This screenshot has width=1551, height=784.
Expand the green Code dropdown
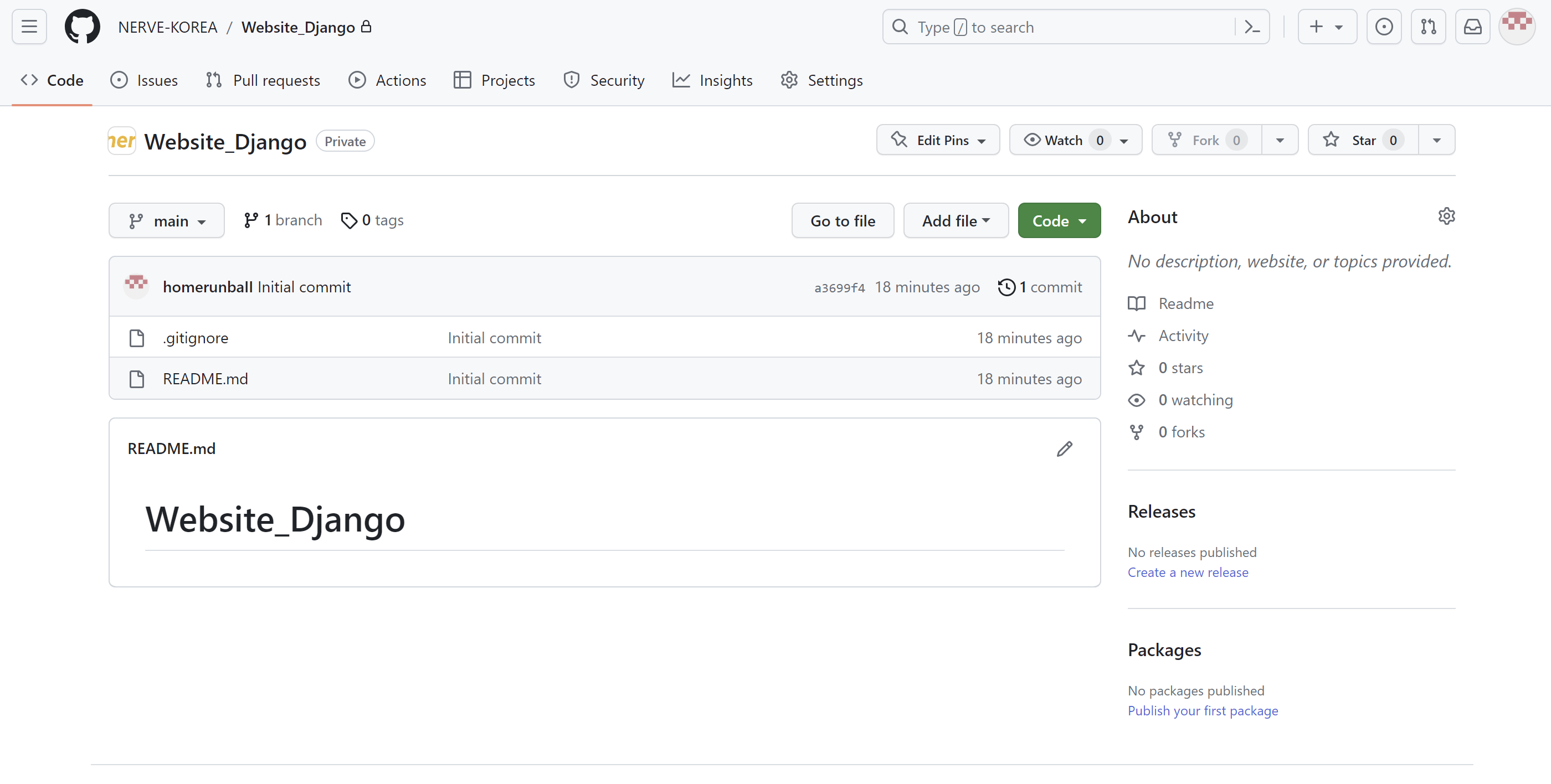1059,221
